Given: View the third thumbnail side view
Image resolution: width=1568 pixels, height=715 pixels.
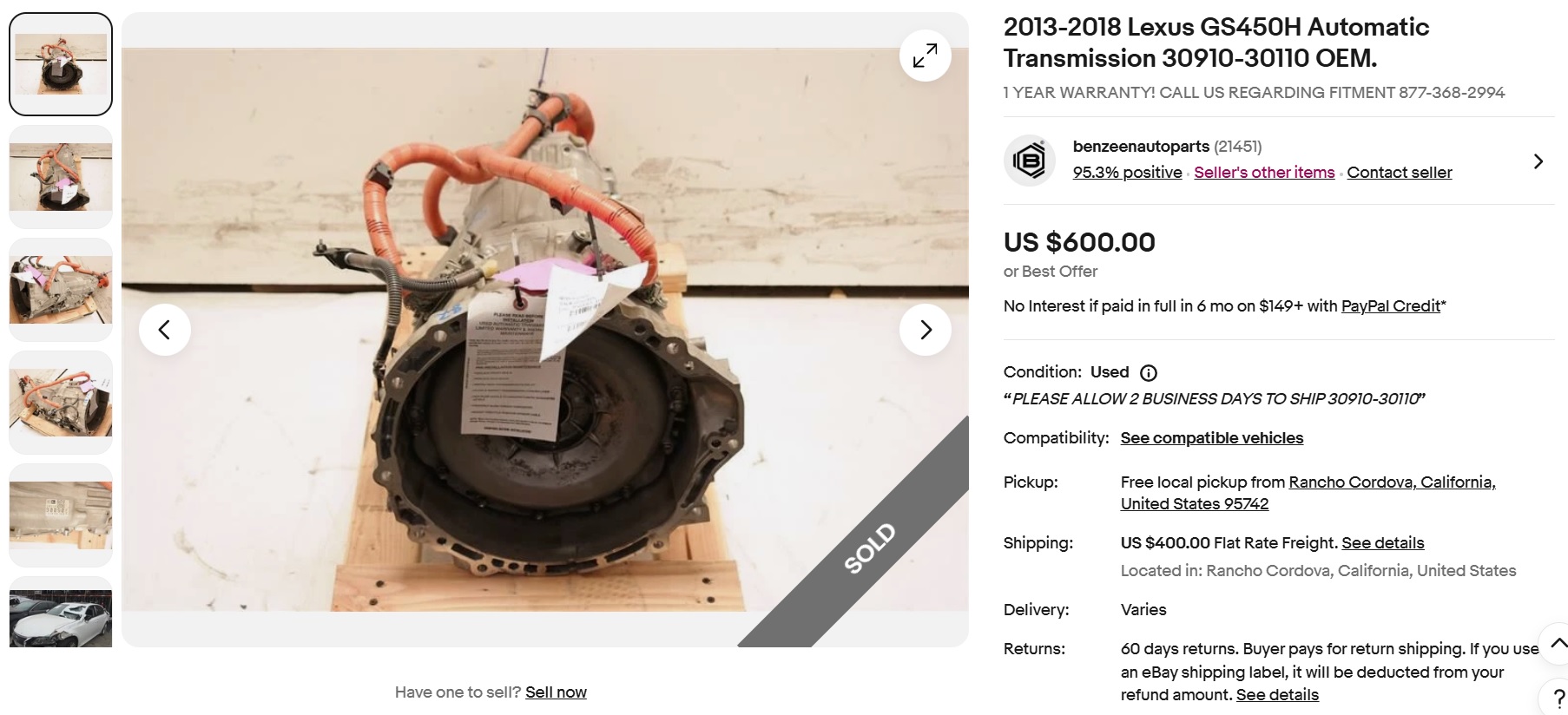Looking at the screenshot, I should [x=61, y=290].
